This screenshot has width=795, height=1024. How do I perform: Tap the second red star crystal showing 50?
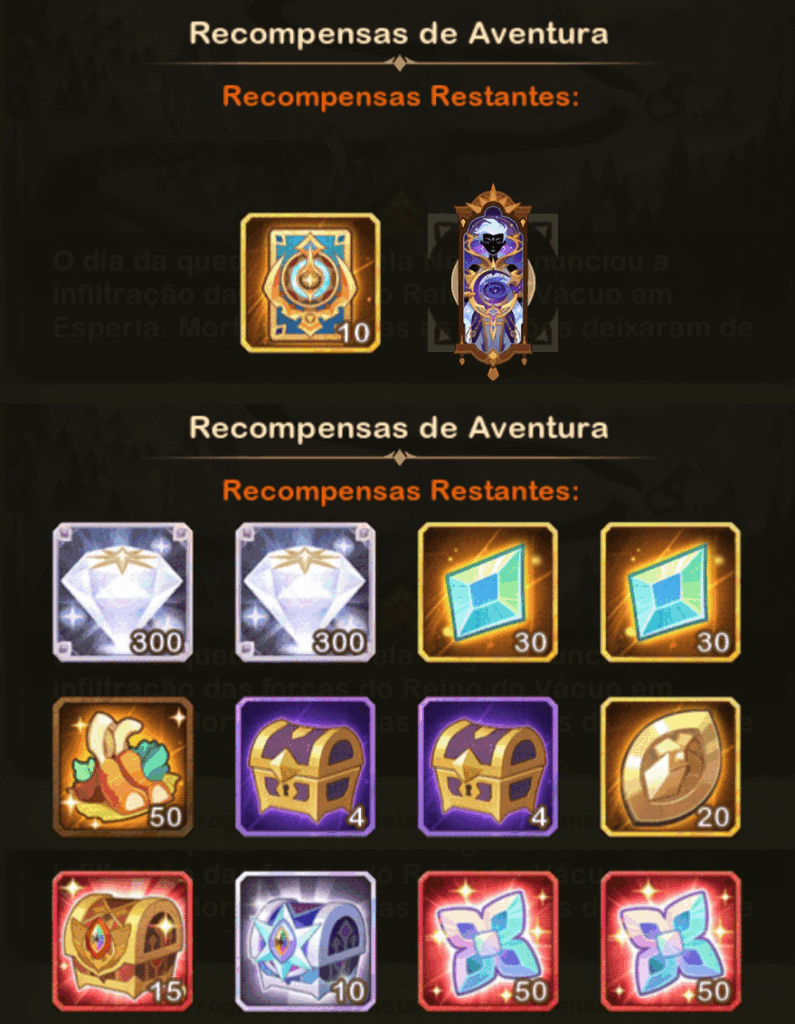[x=670, y=941]
